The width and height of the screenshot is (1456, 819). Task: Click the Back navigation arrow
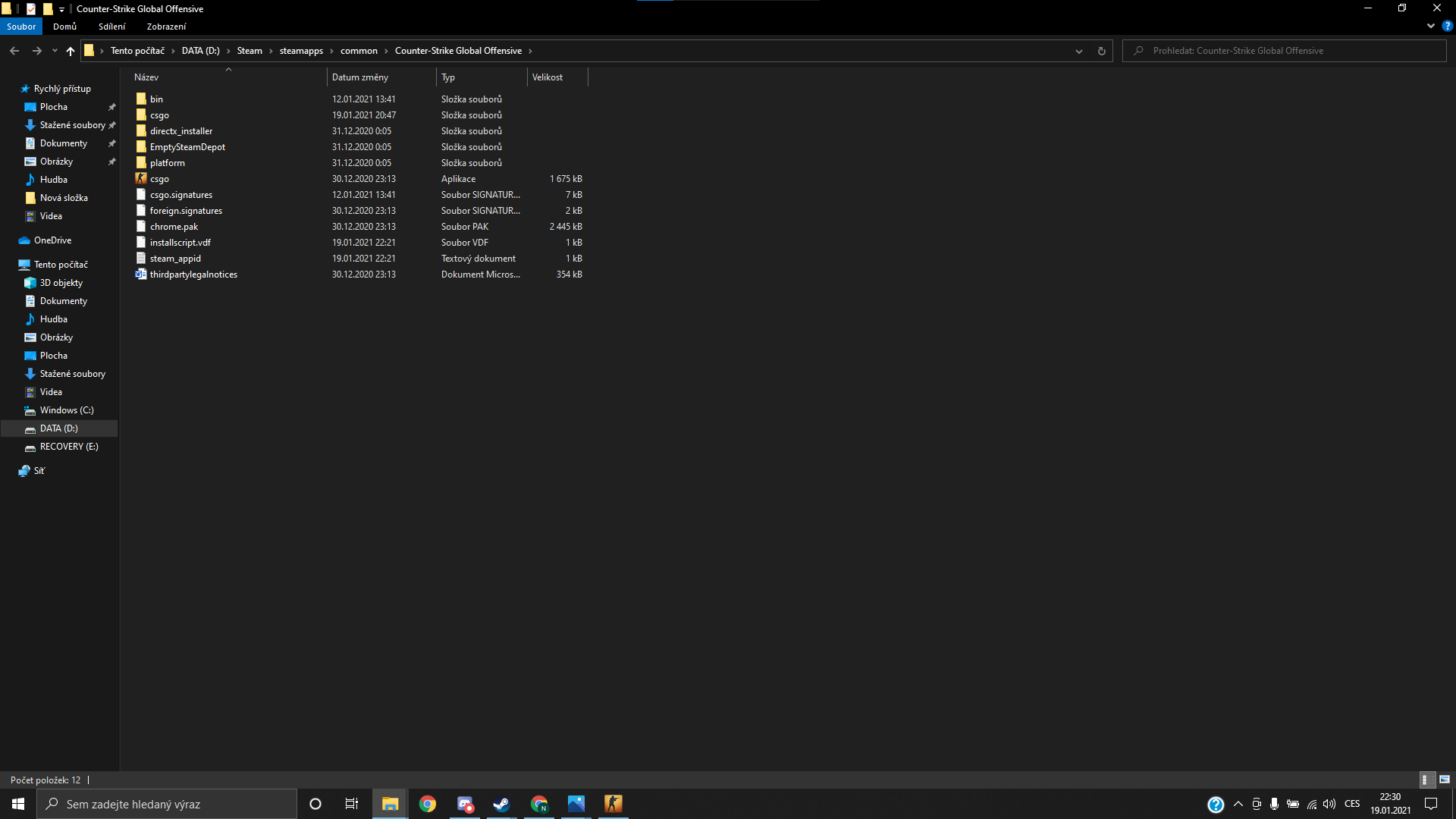click(x=14, y=51)
